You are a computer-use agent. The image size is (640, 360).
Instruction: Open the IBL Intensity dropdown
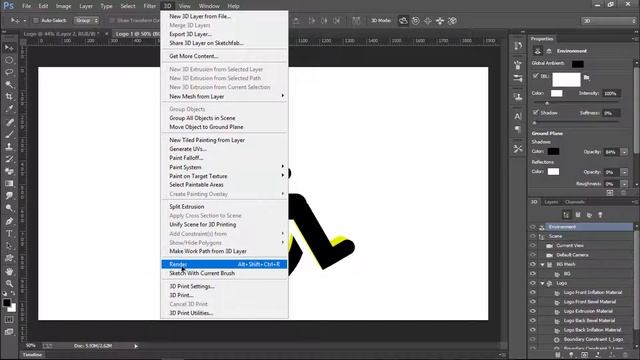click(611, 93)
